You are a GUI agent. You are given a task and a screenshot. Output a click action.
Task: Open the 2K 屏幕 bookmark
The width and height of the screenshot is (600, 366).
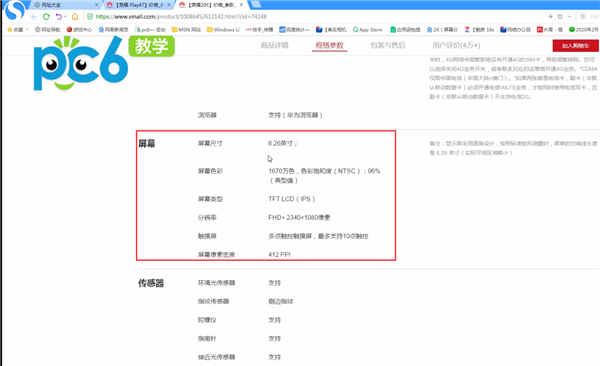coord(442,29)
